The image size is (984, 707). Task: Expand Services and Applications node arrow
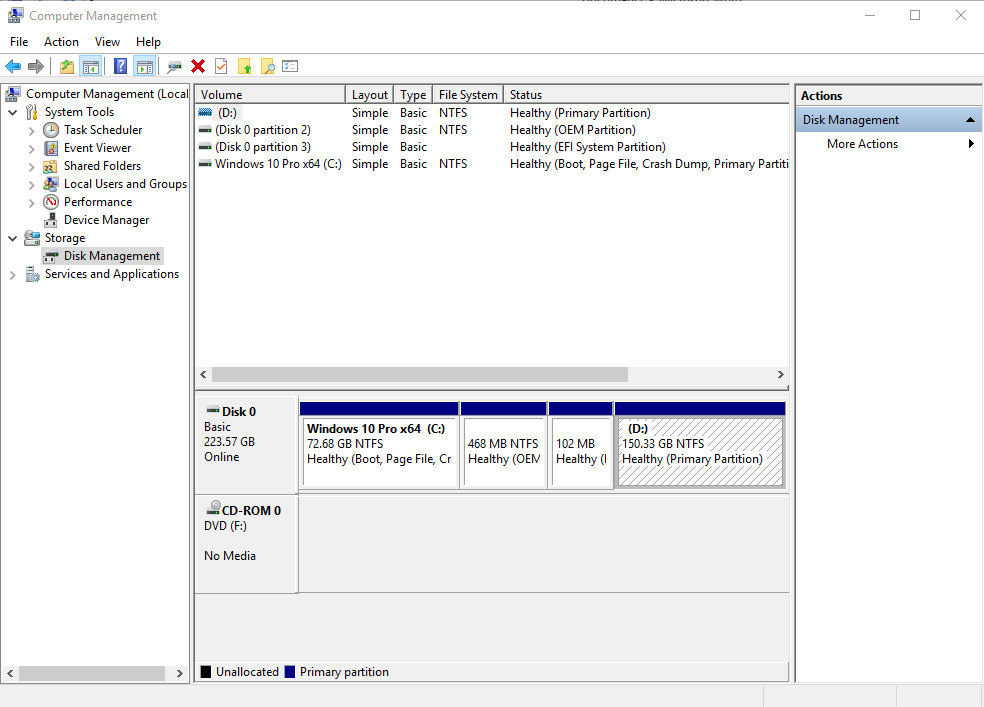13,275
